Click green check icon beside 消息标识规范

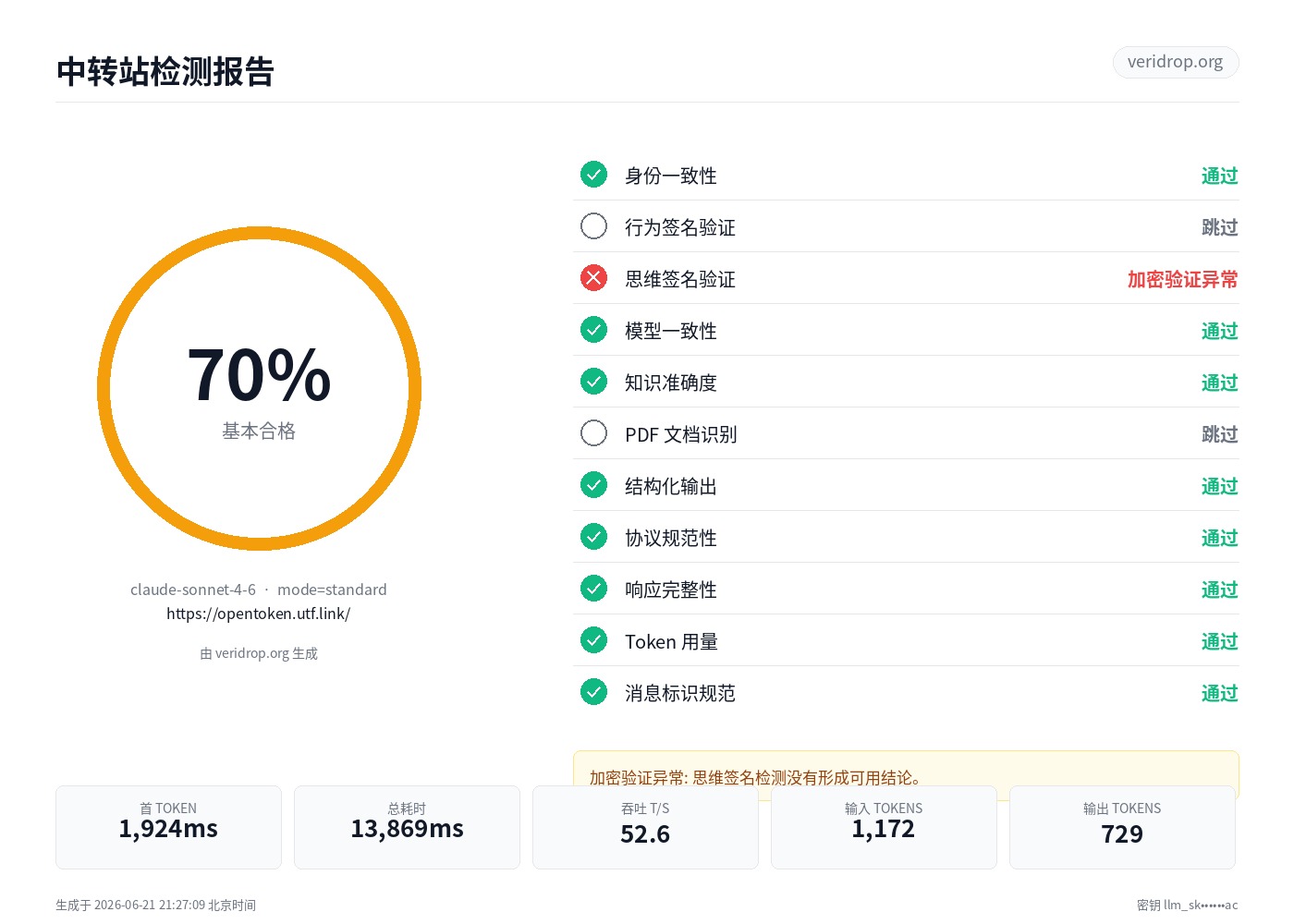(x=593, y=692)
